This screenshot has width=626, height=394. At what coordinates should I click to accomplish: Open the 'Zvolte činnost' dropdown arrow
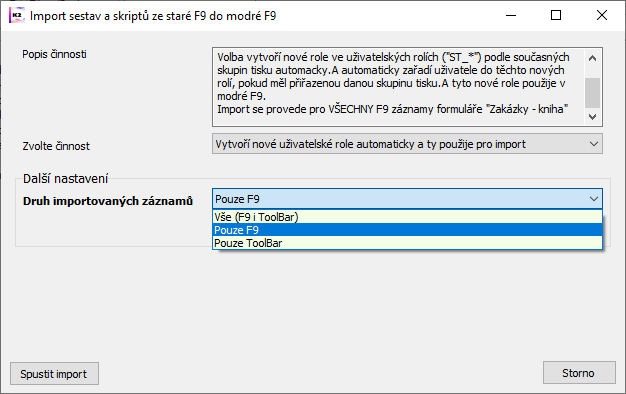[594, 144]
